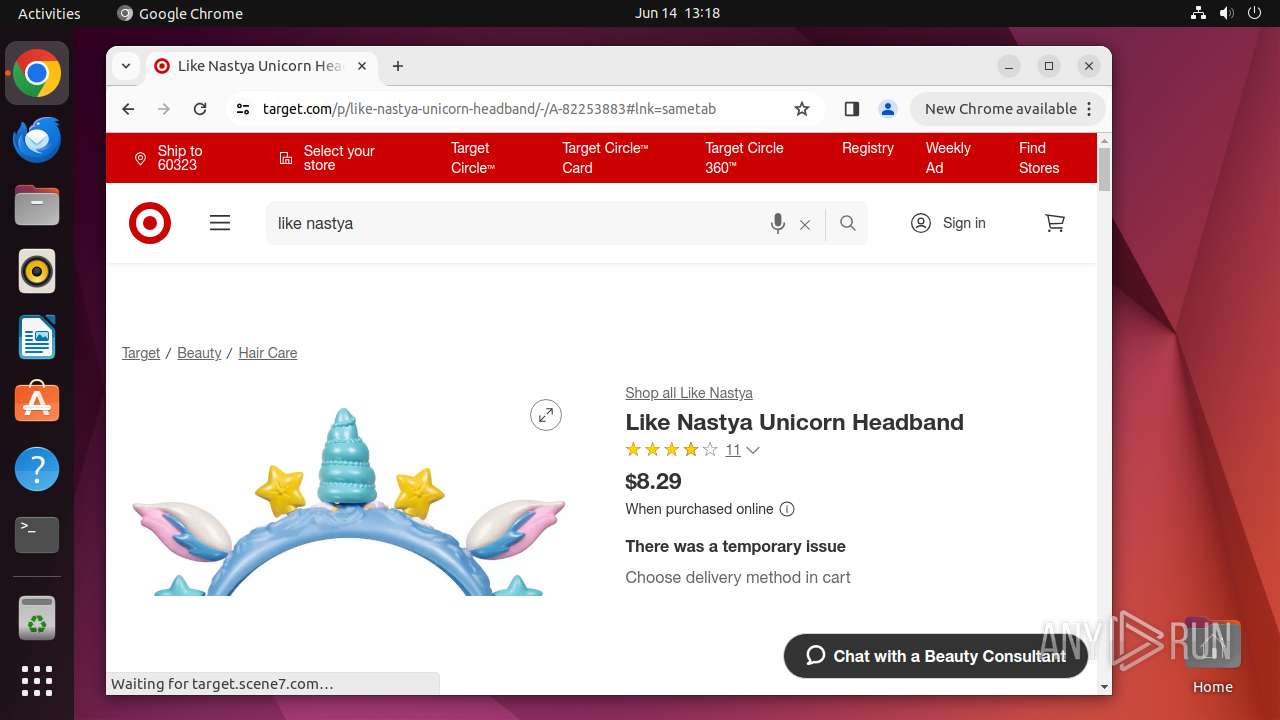Open Registry menu item
The width and height of the screenshot is (1280, 720).
click(867, 148)
